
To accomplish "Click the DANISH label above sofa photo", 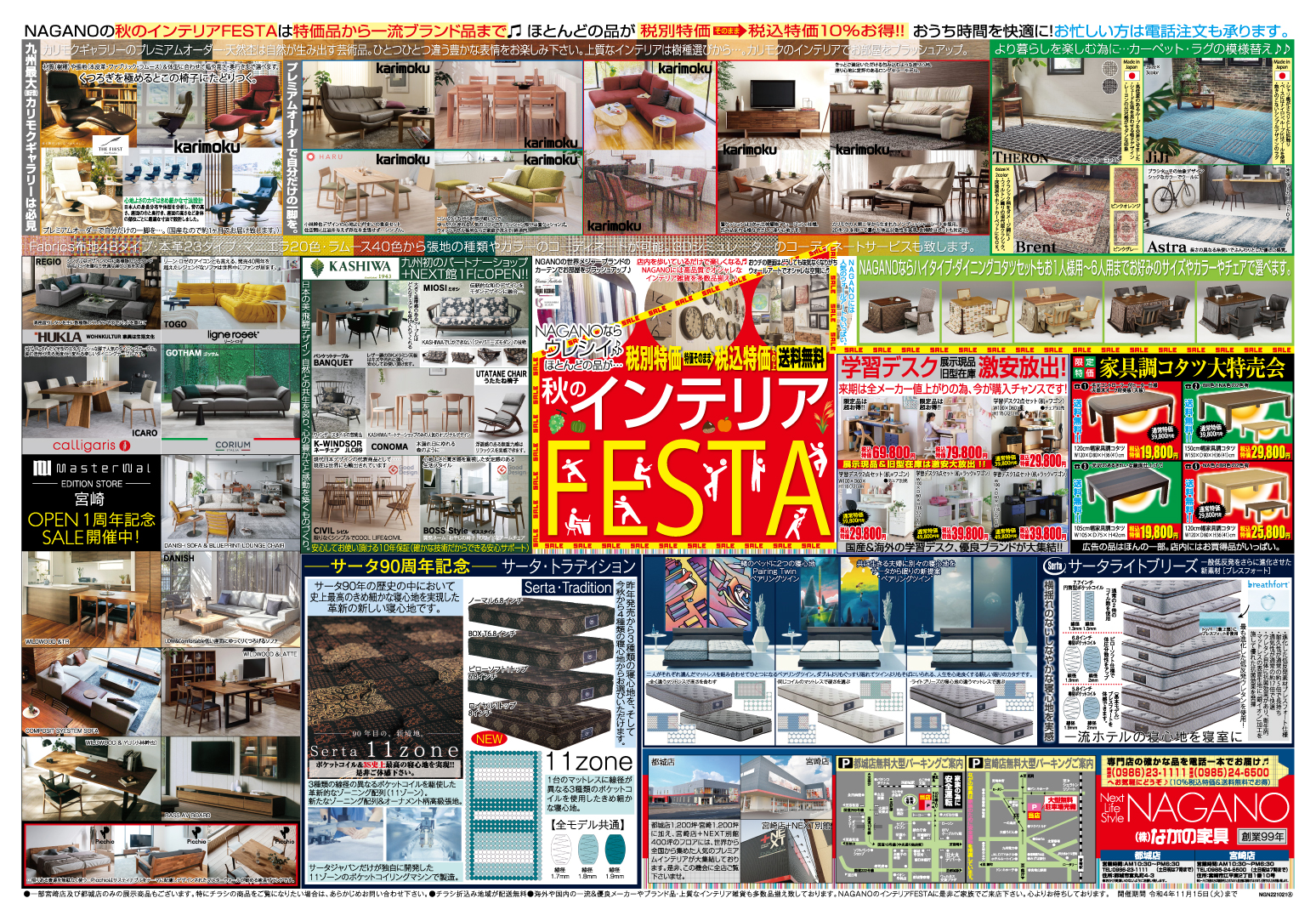I will tap(179, 559).
